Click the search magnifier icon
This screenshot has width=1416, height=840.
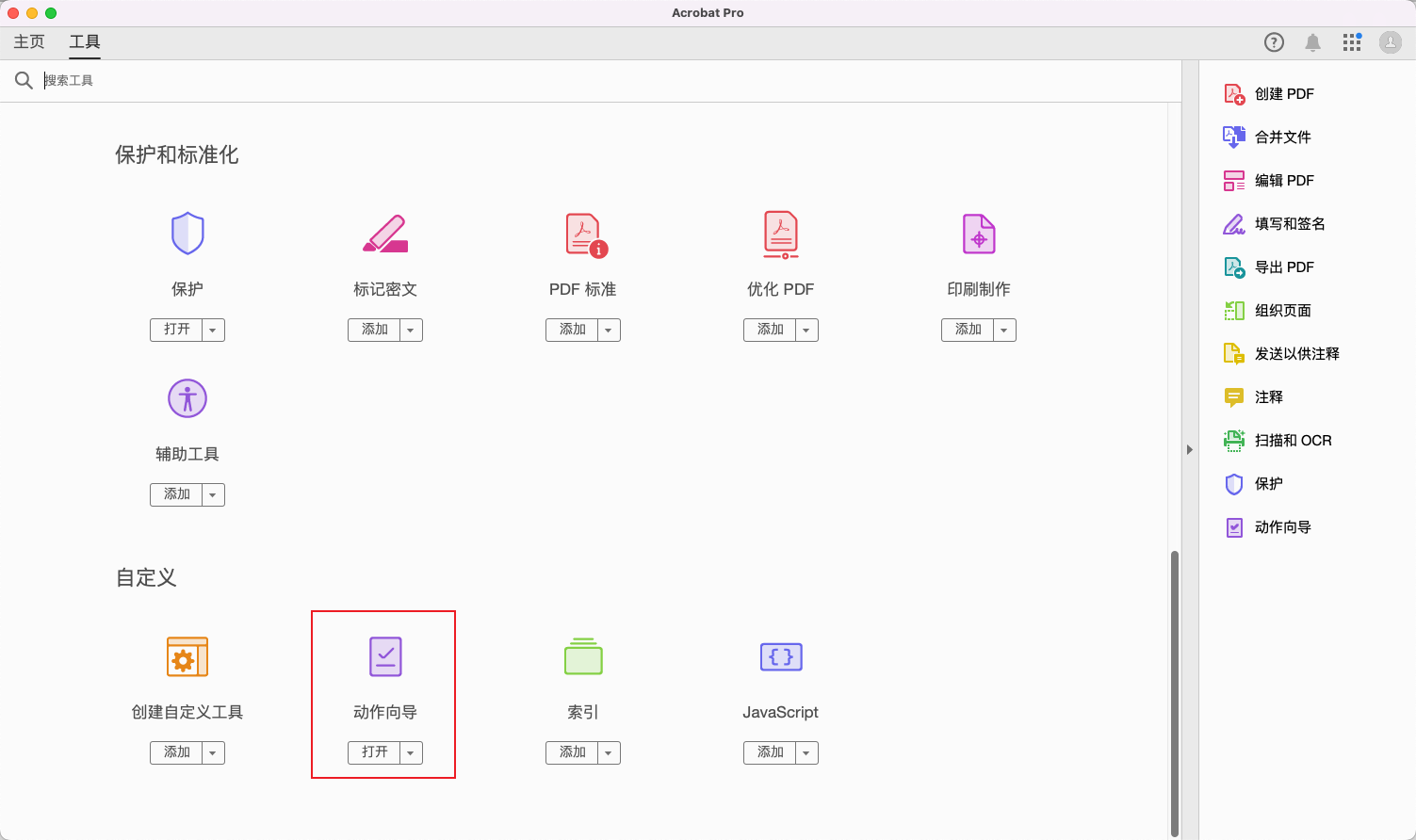point(24,81)
